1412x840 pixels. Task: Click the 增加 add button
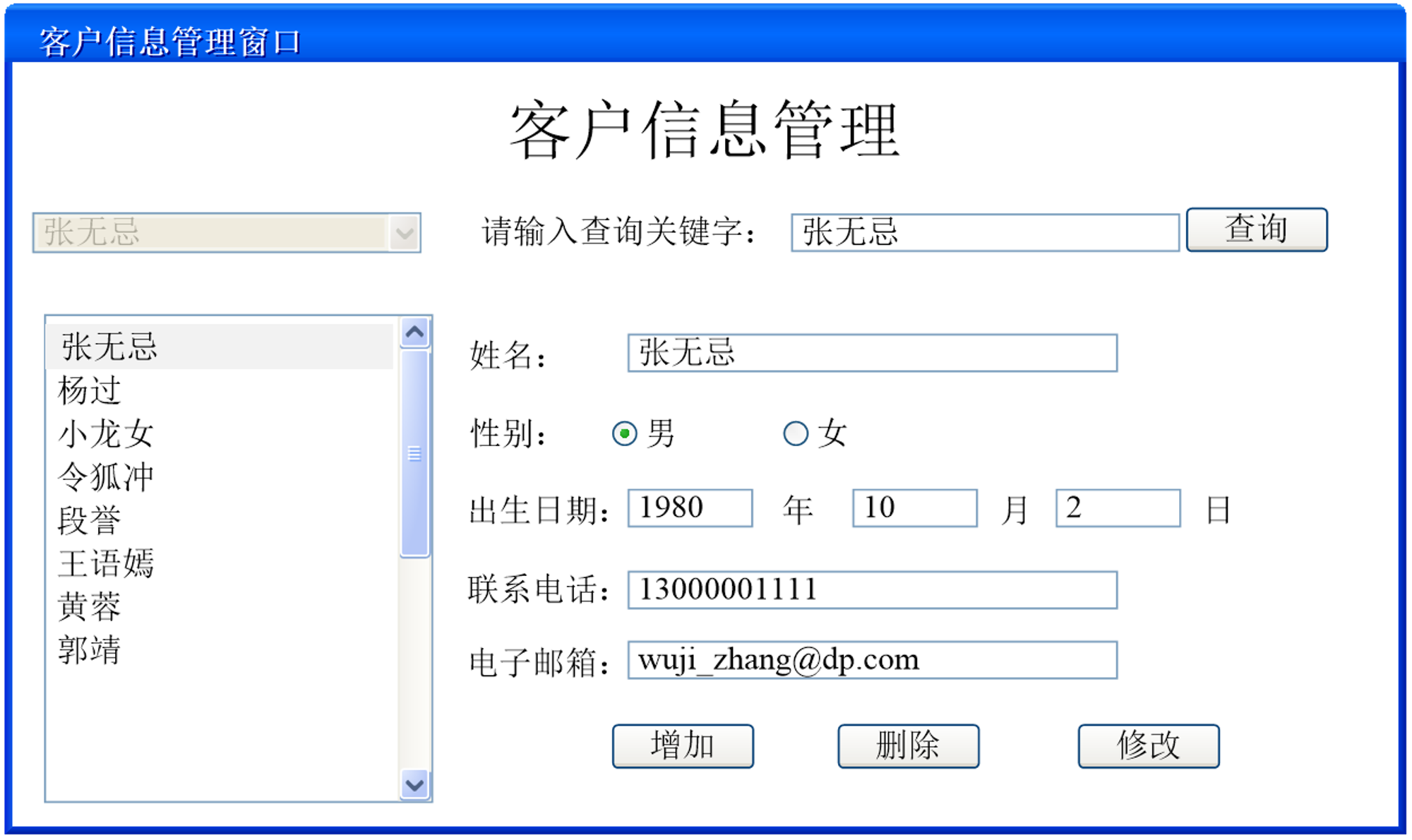click(683, 745)
